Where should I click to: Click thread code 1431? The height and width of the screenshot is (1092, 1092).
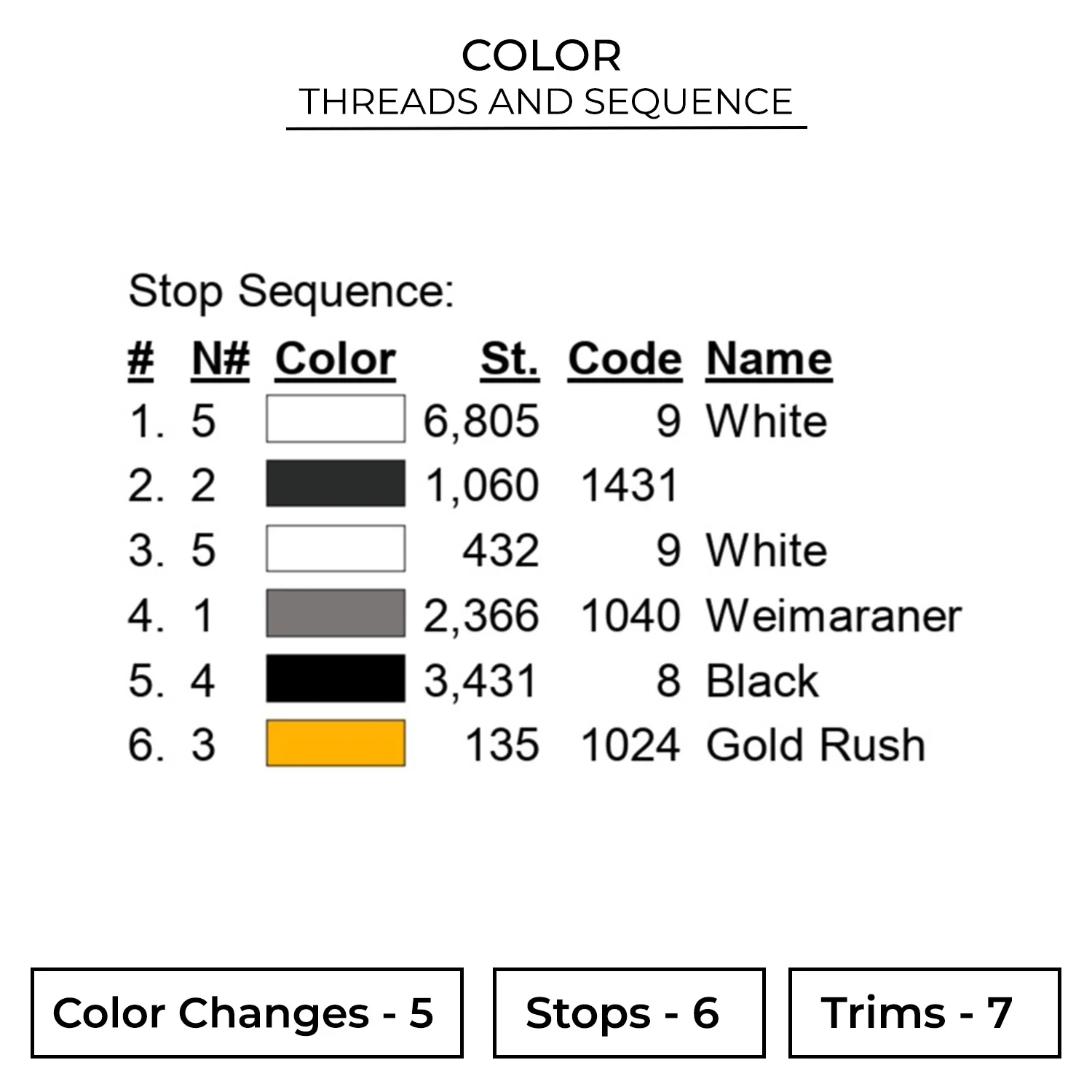click(x=630, y=486)
